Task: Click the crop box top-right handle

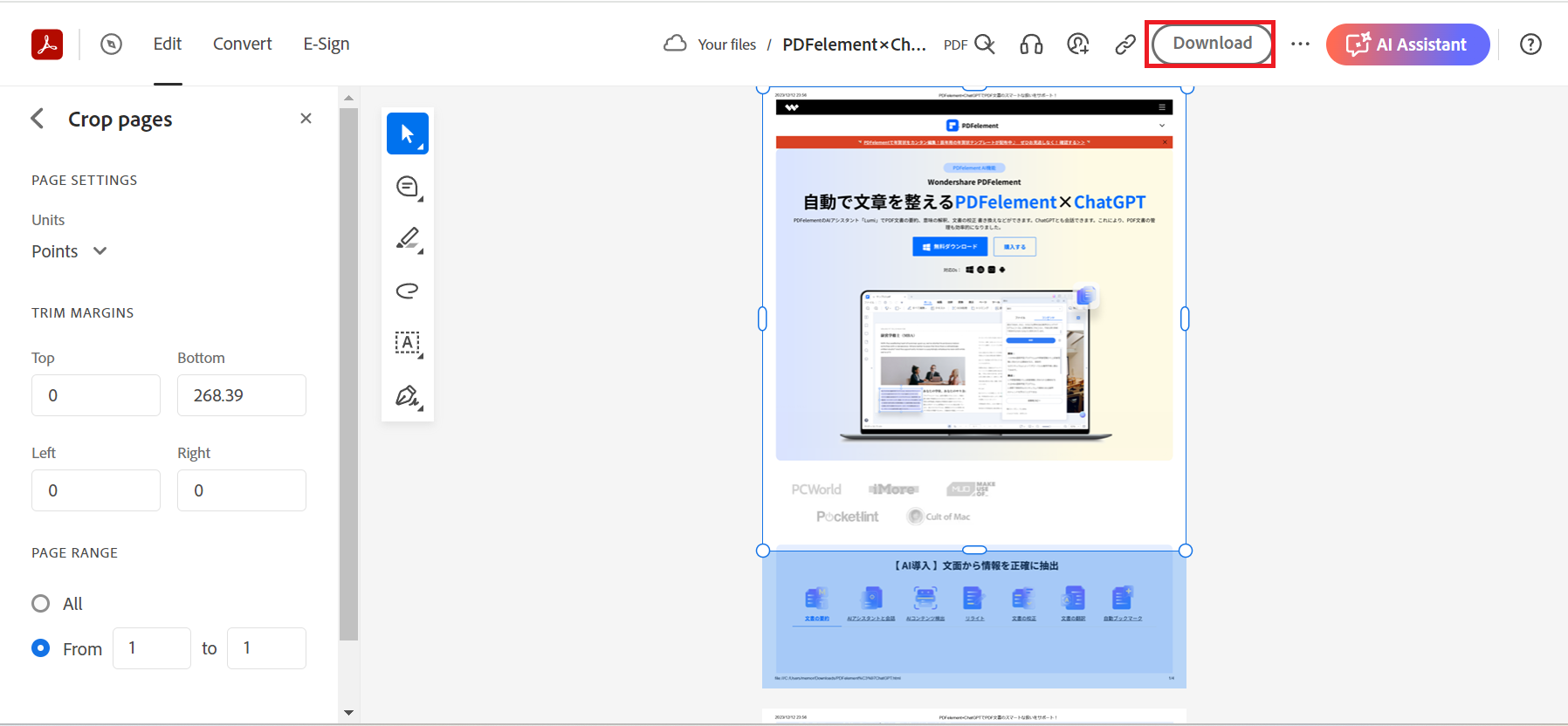Action: click(x=1186, y=88)
